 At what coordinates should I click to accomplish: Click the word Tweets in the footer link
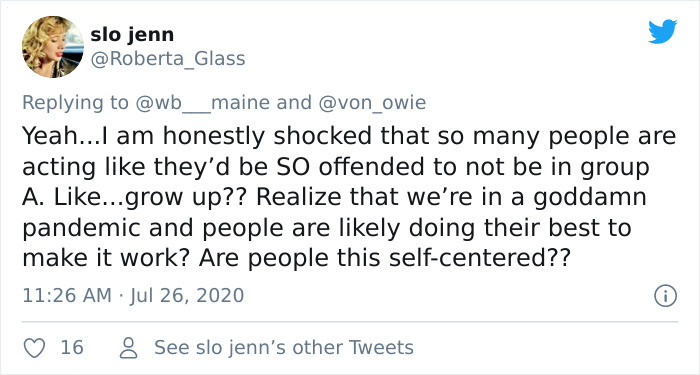[381, 348]
